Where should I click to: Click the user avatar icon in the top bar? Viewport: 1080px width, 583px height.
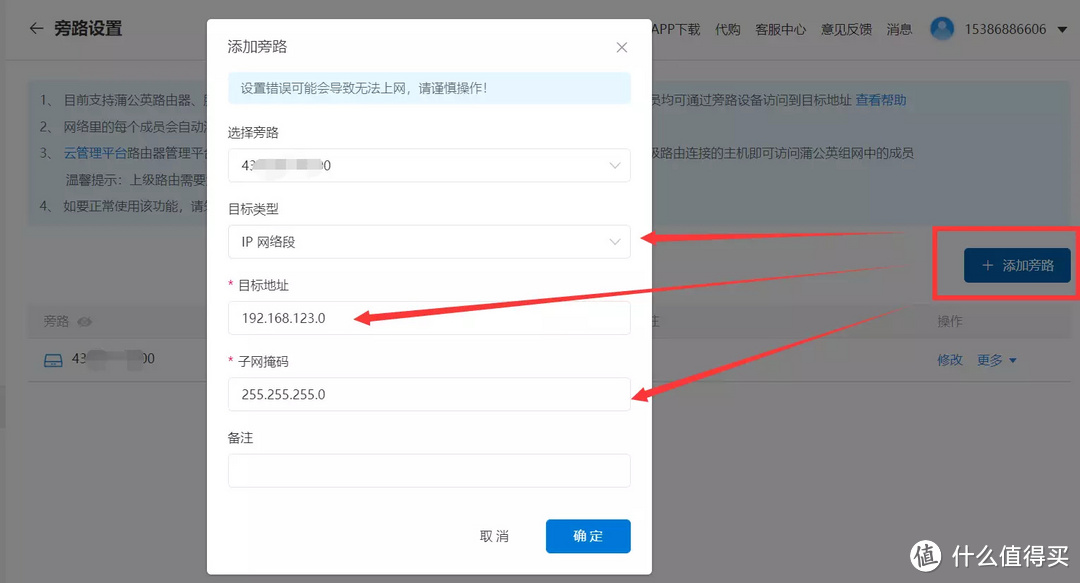coord(941,29)
